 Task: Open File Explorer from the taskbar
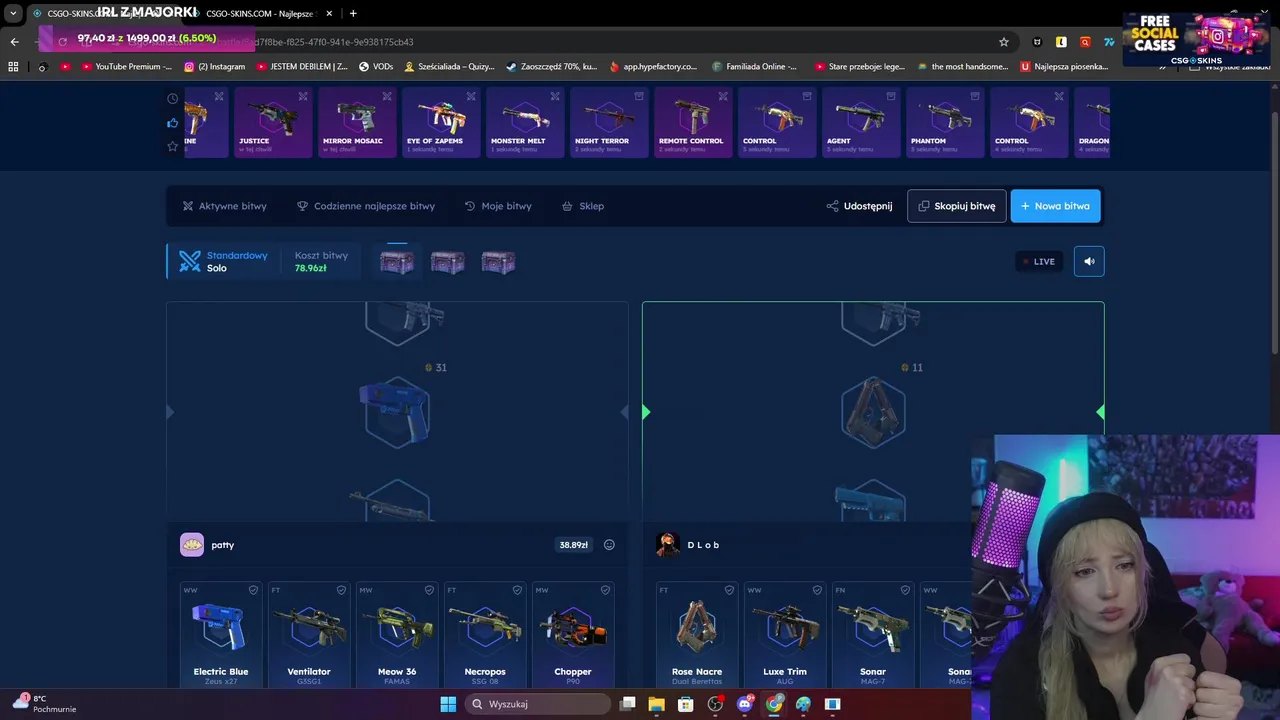[657, 704]
